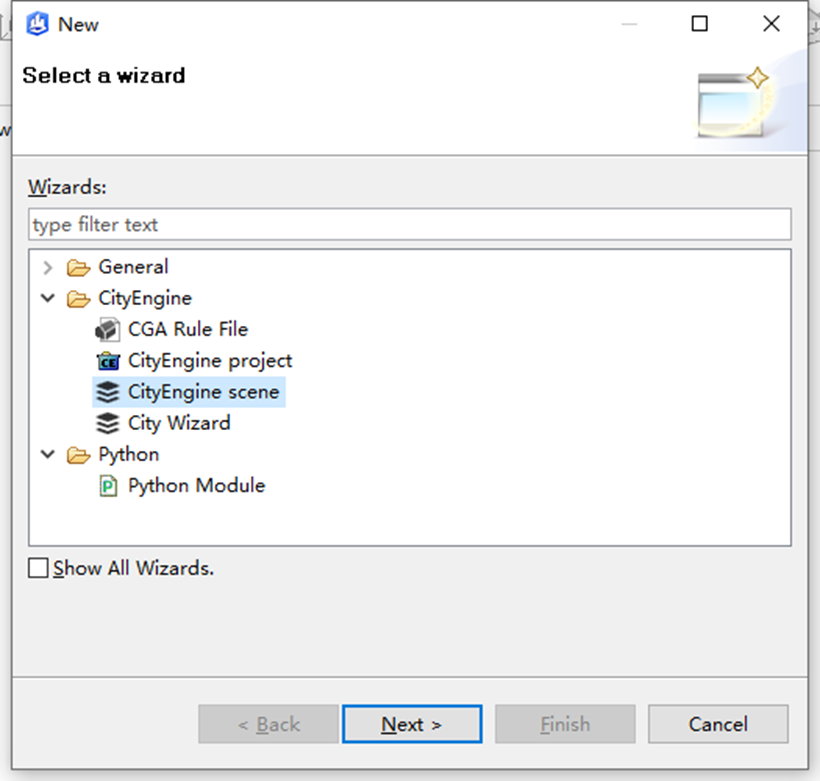Maximize the New dialog window
820x781 pixels.
pyautogui.click(x=700, y=24)
